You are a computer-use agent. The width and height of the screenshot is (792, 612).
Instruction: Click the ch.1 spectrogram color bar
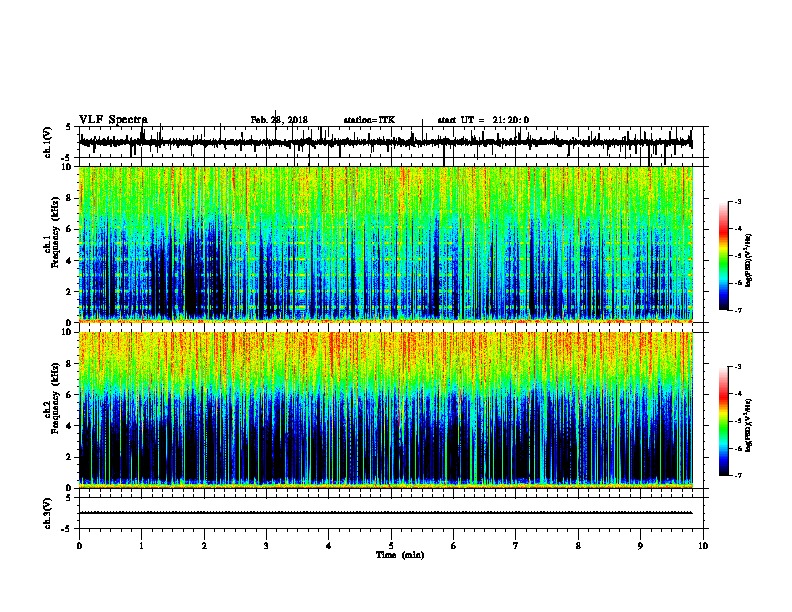click(x=724, y=256)
